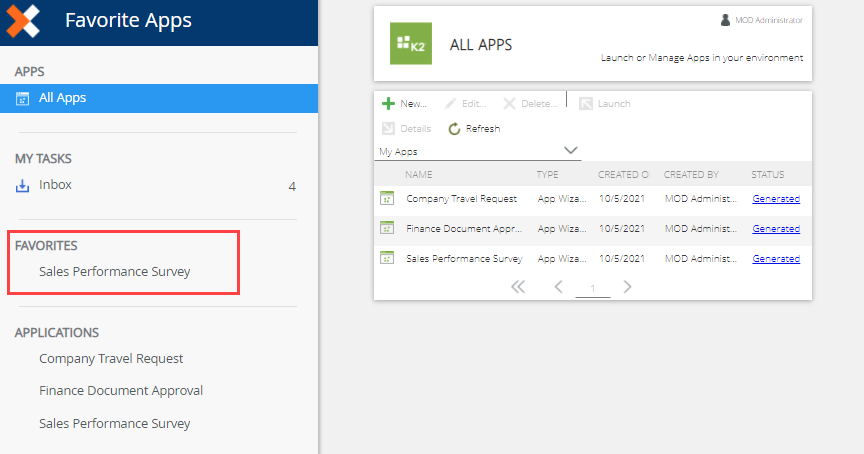864x454 pixels.
Task: Click the Details icon
Action: point(388,128)
